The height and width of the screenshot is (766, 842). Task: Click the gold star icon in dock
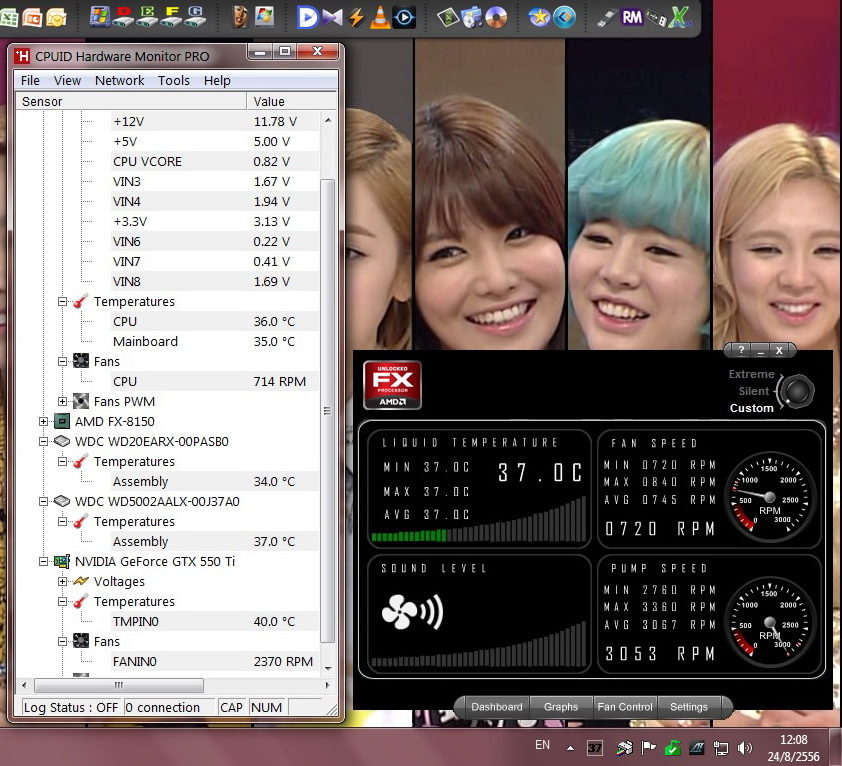[x=539, y=17]
